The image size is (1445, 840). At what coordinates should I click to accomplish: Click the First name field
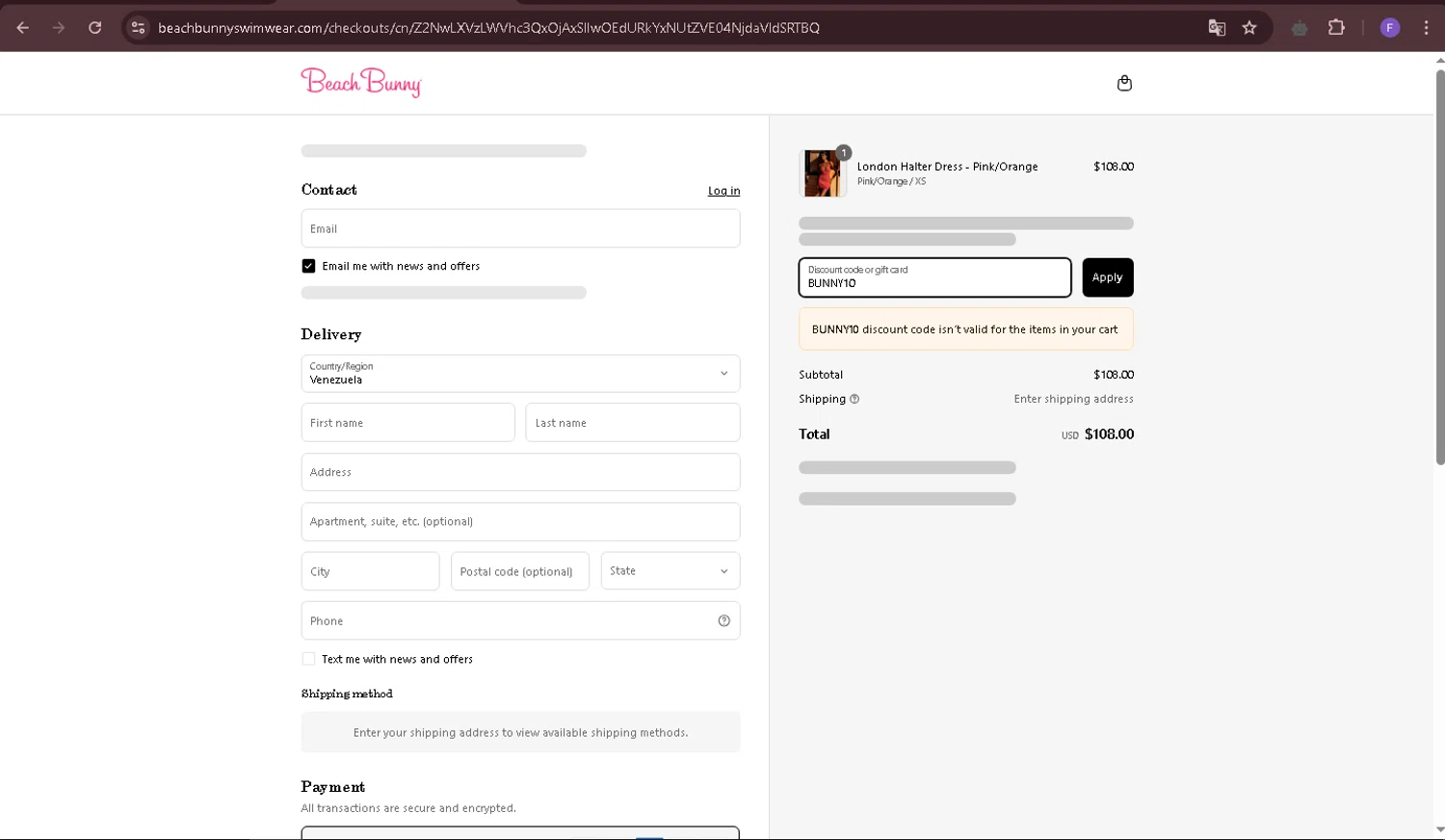point(407,423)
